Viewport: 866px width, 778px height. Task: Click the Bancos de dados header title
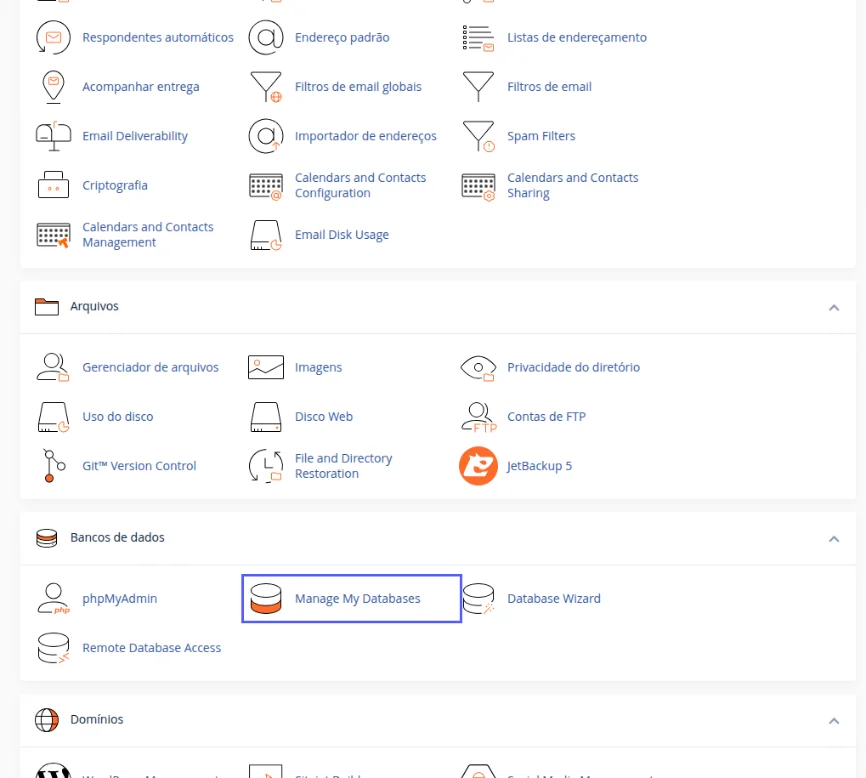tap(117, 537)
